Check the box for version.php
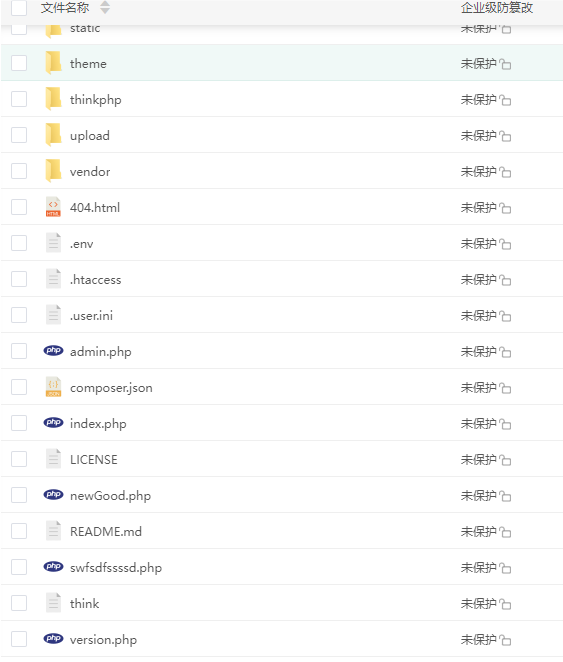Viewport: 563px width, 662px height. tap(19, 639)
